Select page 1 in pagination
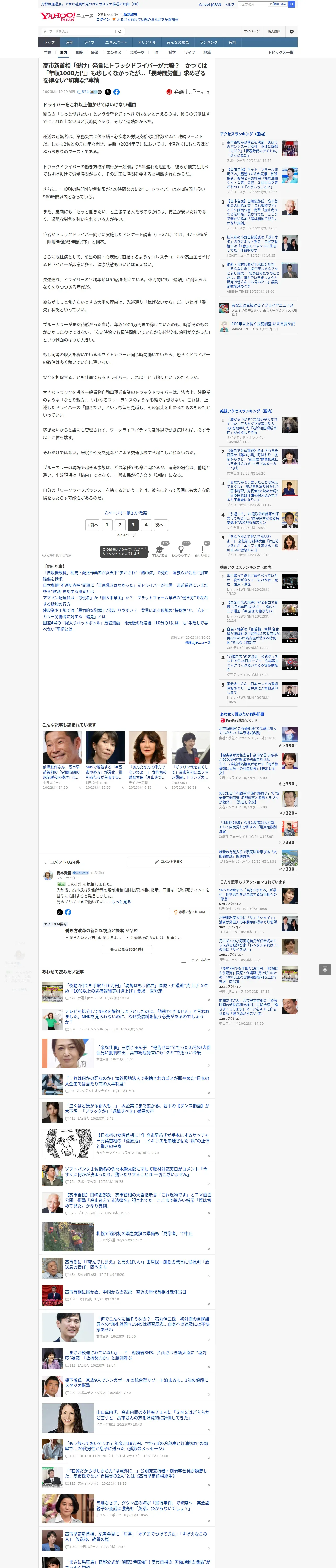The height and width of the screenshot is (1568, 336). coord(107,525)
